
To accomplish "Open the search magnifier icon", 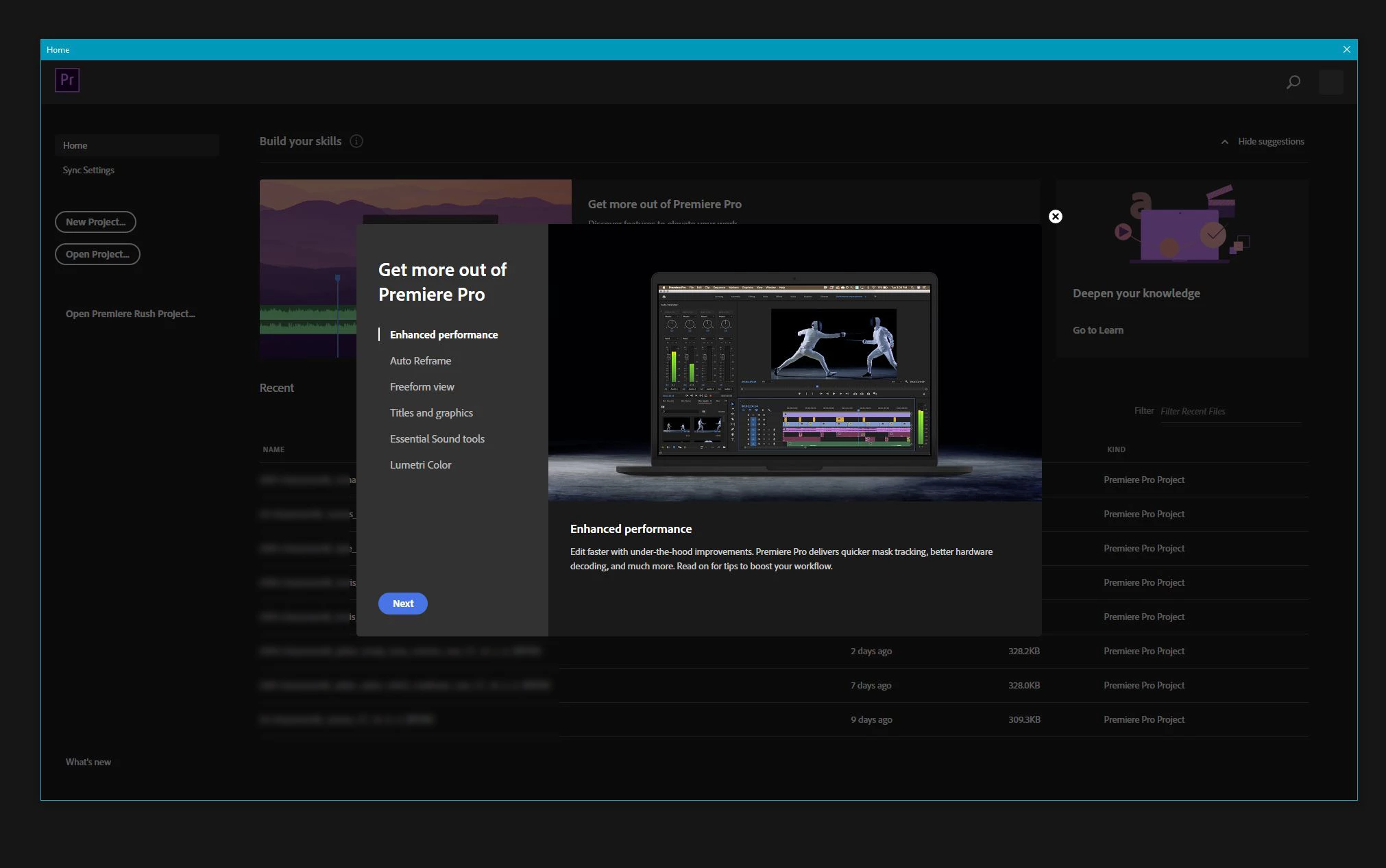I will [1293, 82].
